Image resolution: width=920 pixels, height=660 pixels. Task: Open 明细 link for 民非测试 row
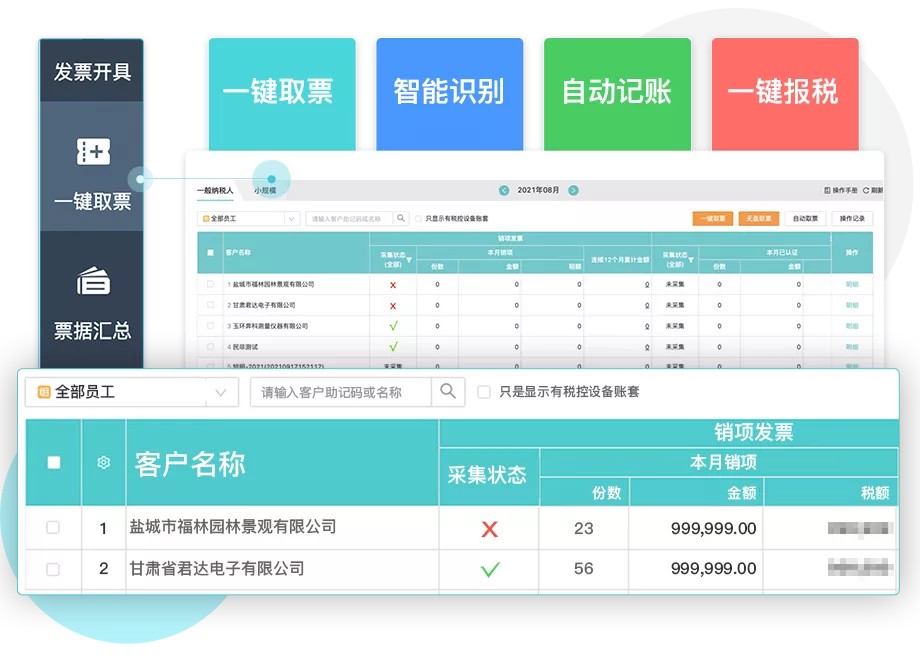[x=852, y=347]
